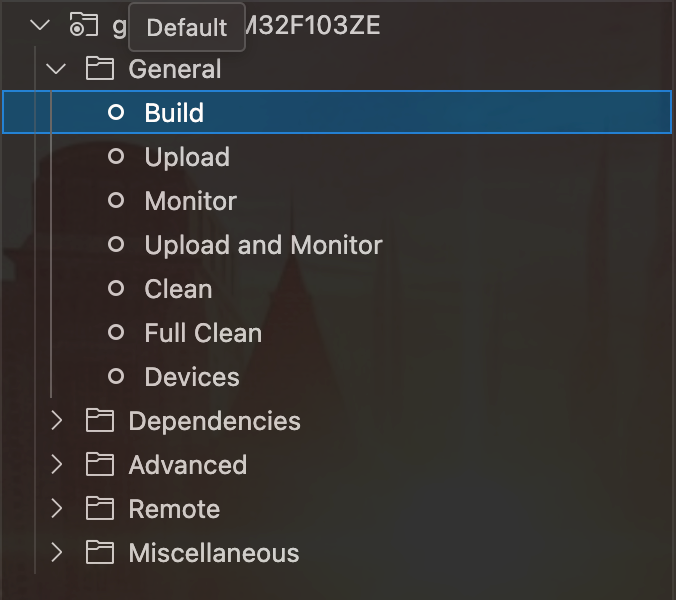Image resolution: width=676 pixels, height=600 pixels.
Task: Click the circle icon beside Monitor
Action: (116, 201)
